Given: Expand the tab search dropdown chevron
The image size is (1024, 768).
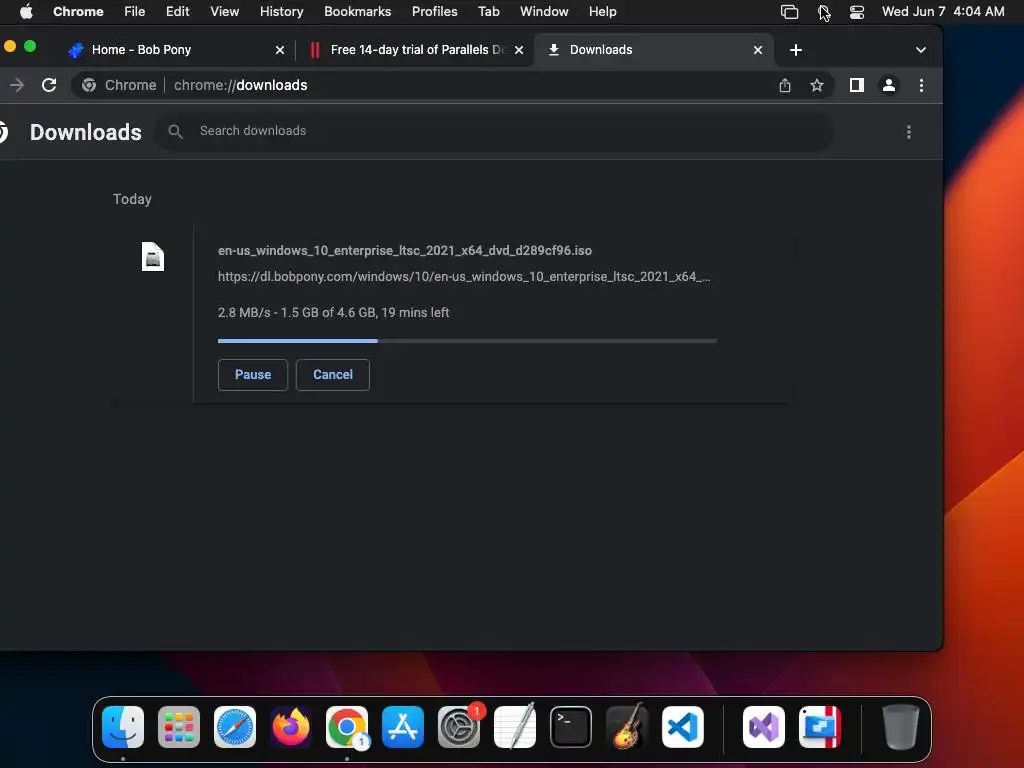Looking at the screenshot, I should pos(920,50).
